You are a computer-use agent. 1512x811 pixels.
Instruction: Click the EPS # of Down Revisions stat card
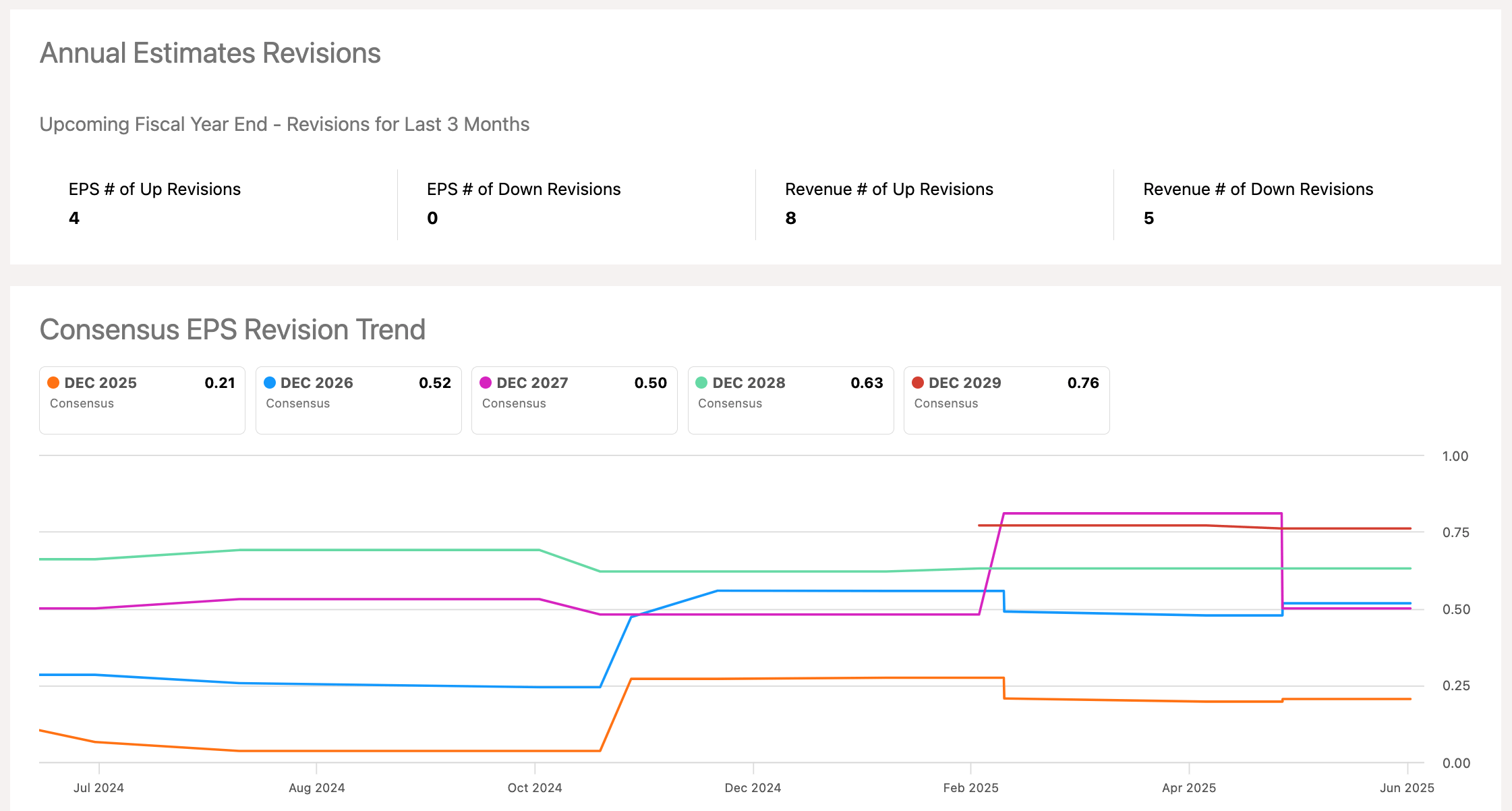click(x=523, y=202)
